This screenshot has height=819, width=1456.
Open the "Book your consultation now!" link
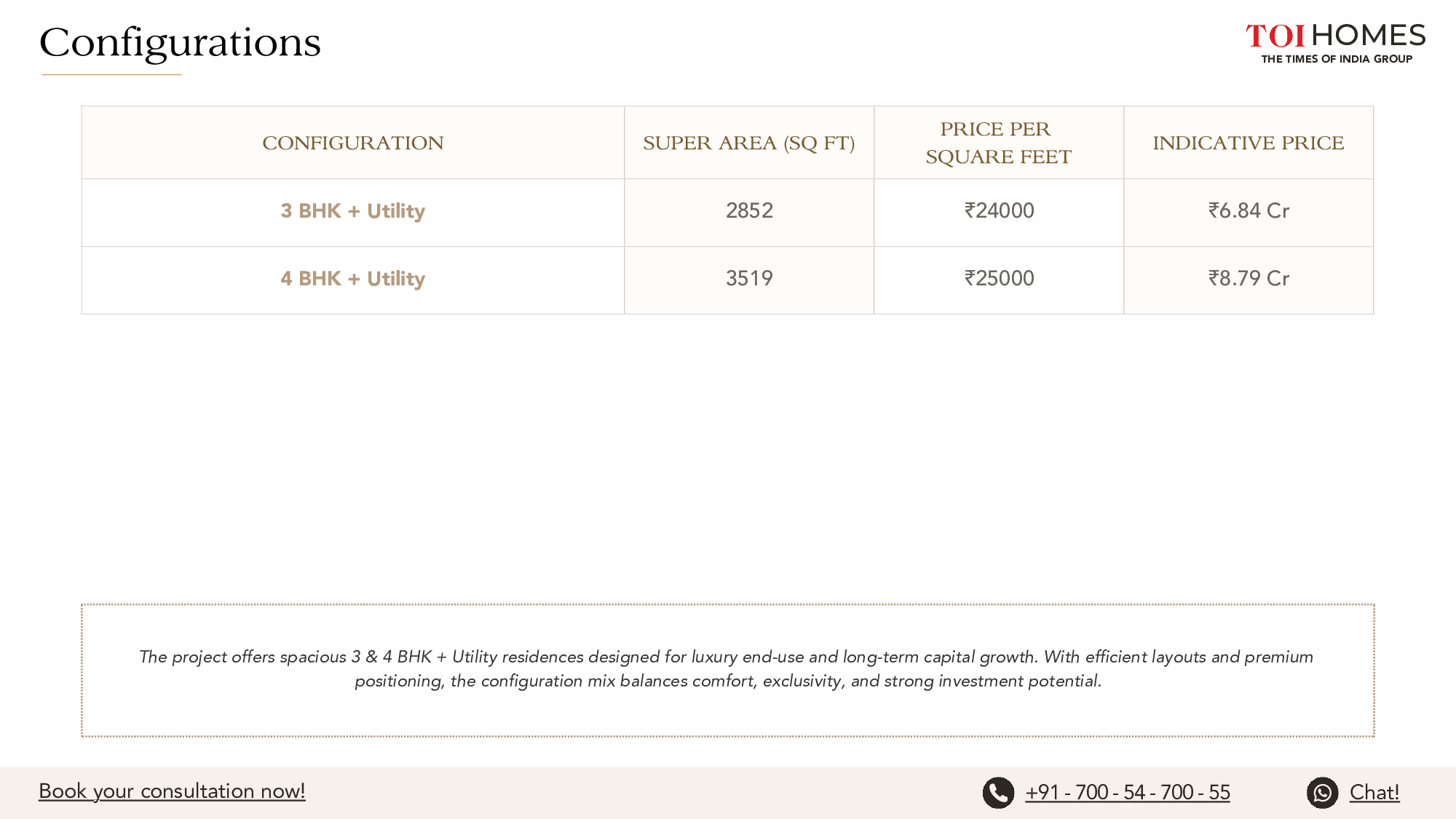[172, 791]
